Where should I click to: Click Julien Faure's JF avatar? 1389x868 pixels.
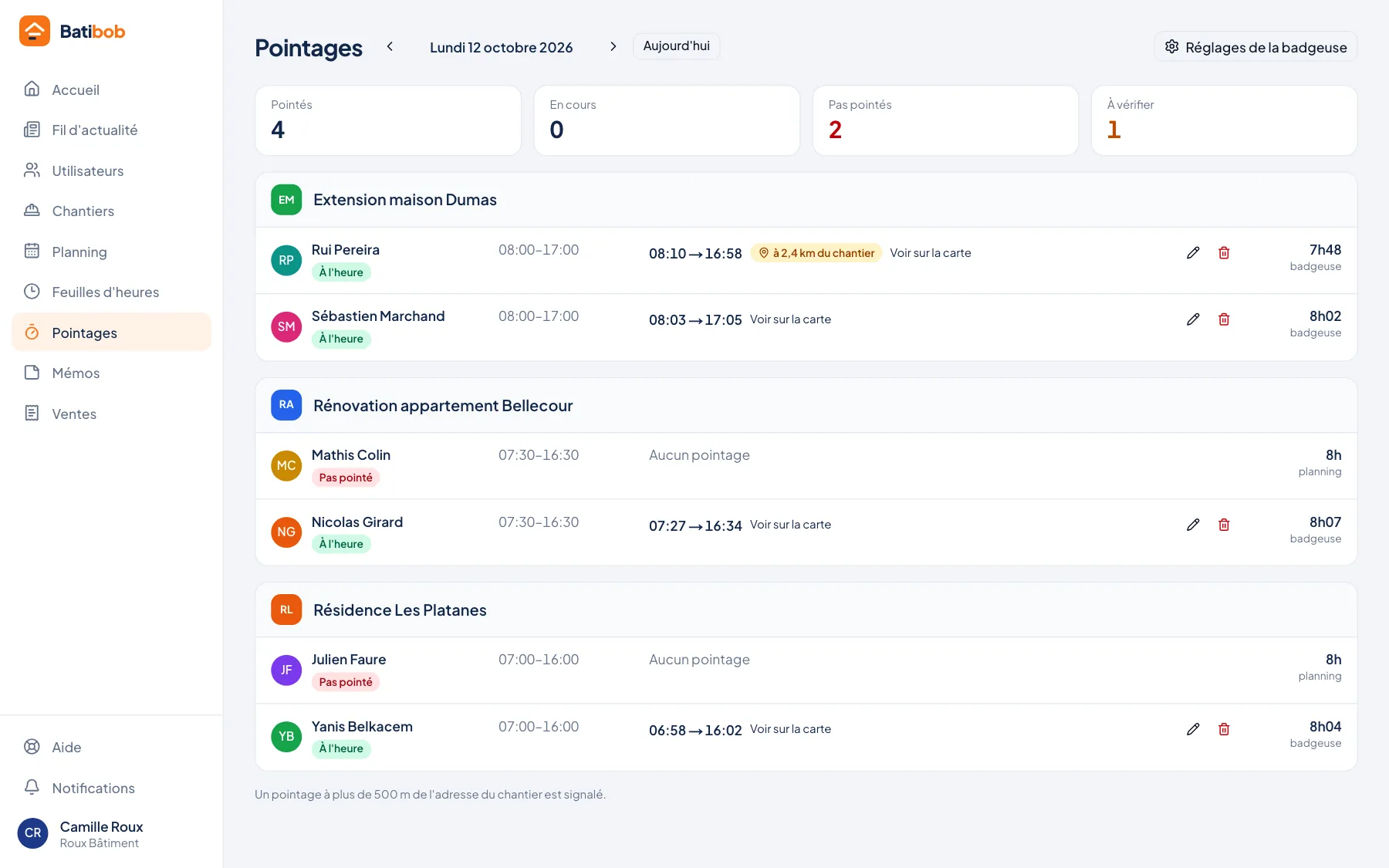(286, 670)
